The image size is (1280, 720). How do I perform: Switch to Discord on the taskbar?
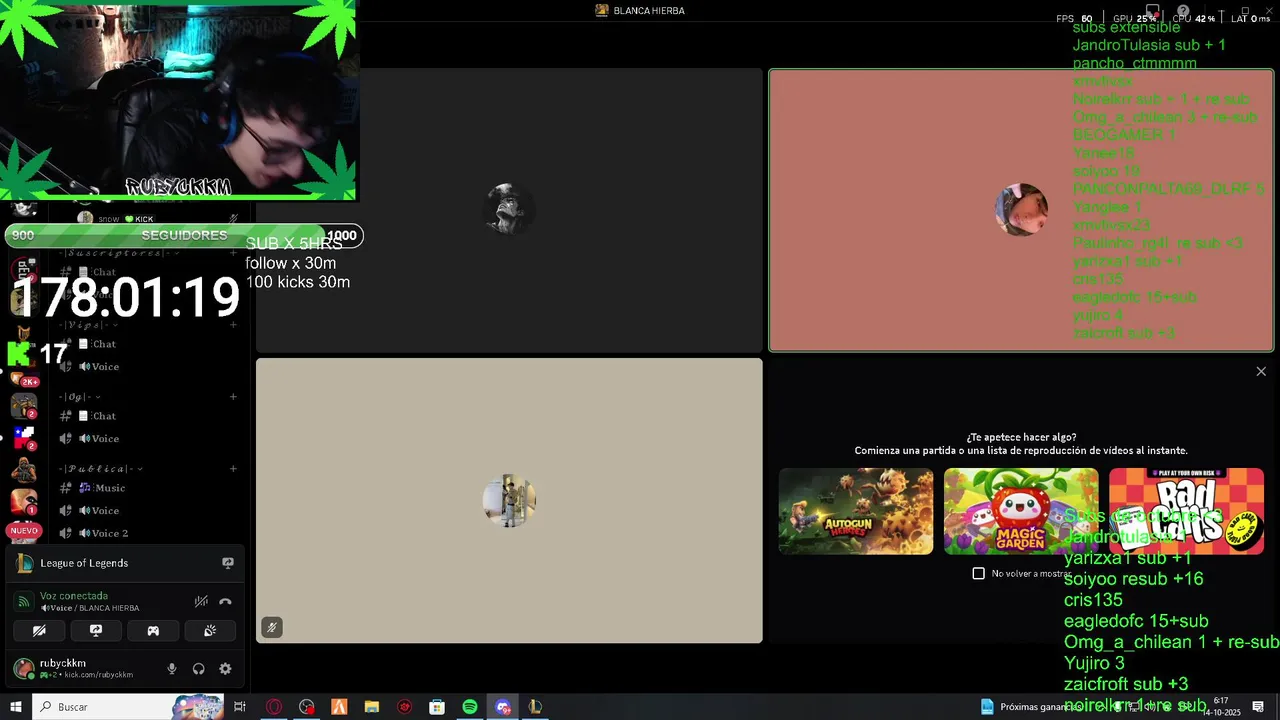point(503,706)
